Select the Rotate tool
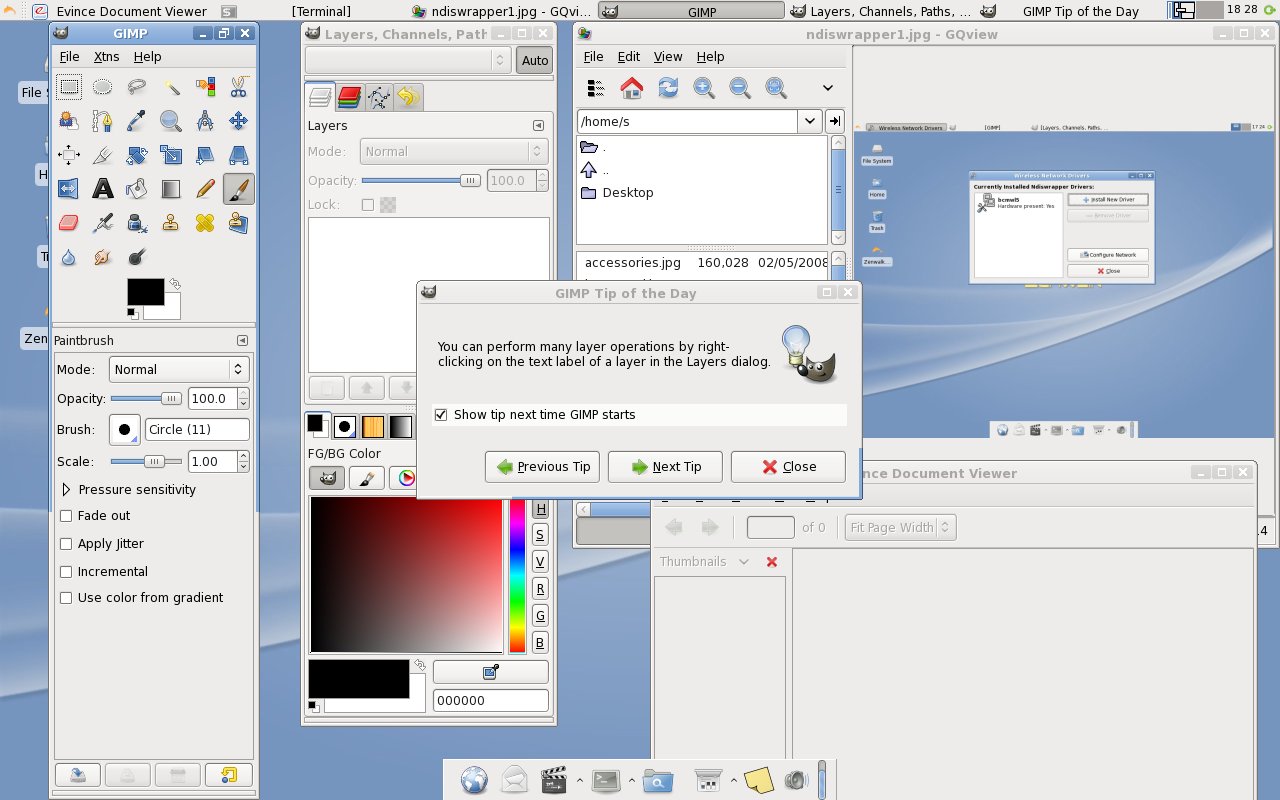This screenshot has width=1280, height=800. pyautogui.click(x=137, y=155)
